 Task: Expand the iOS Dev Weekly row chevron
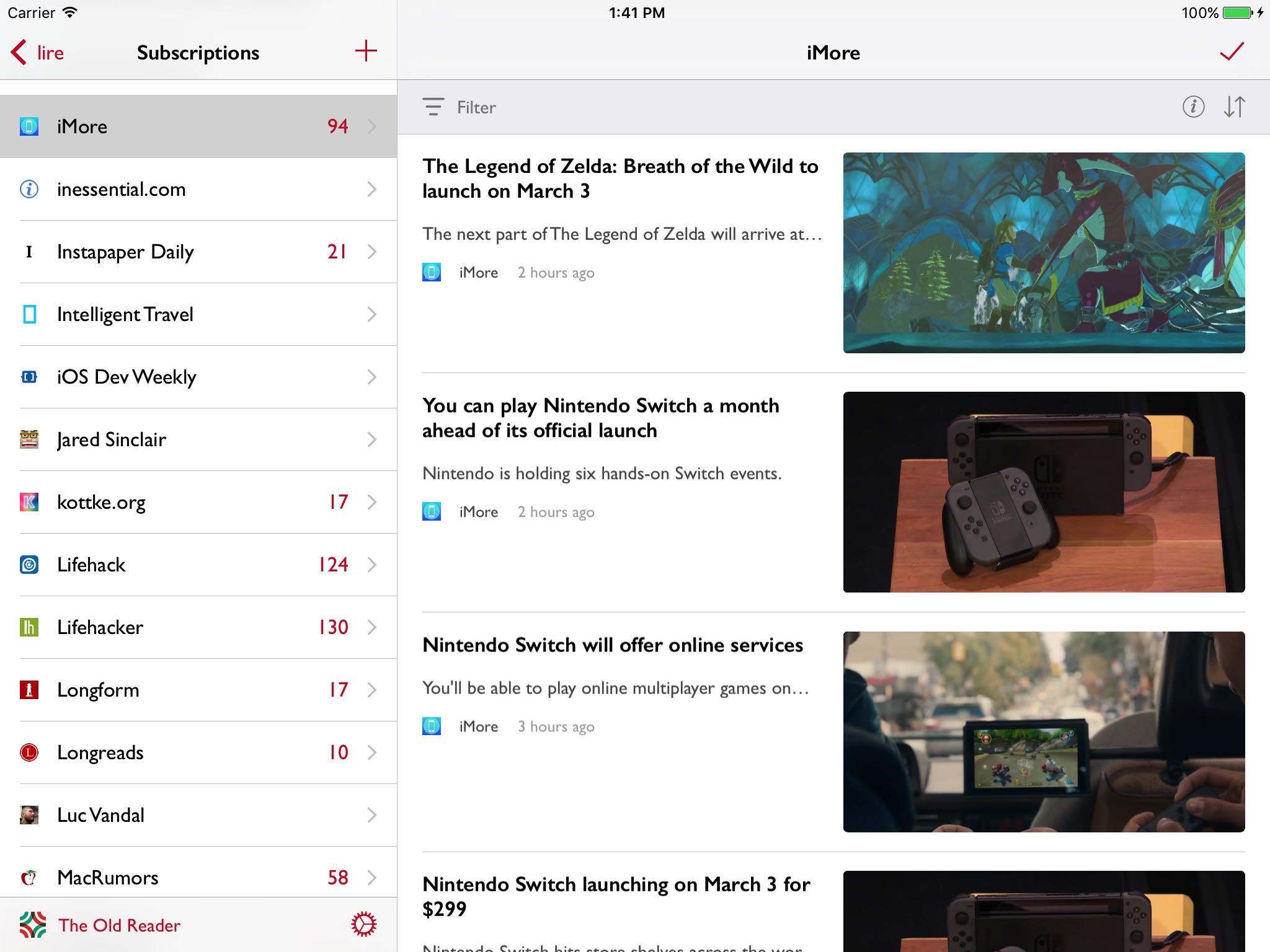[x=372, y=377]
